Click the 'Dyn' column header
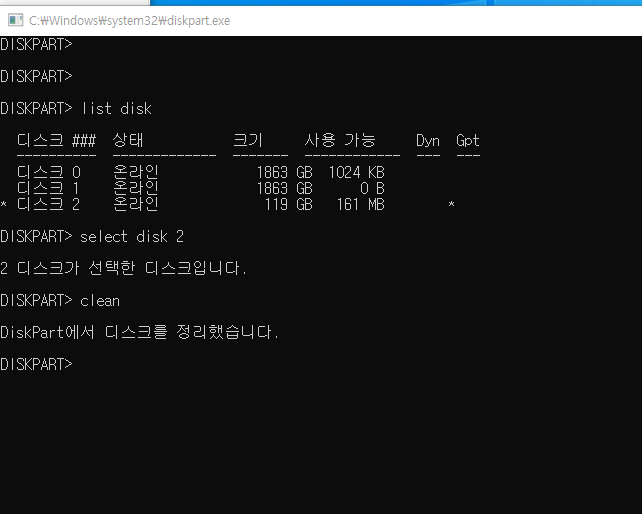 coord(428,141)
